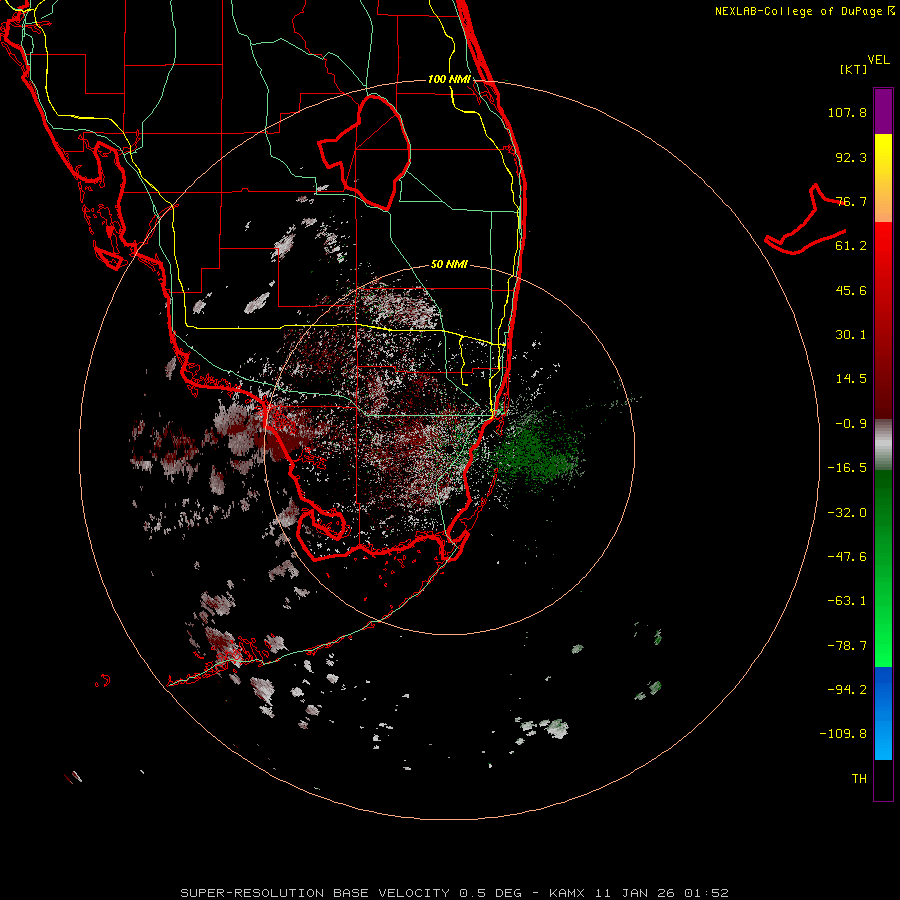This screenshot has width=900, height=900.
Task: Click the 50 NMI range ring label
Action: (x=449, y=265)
